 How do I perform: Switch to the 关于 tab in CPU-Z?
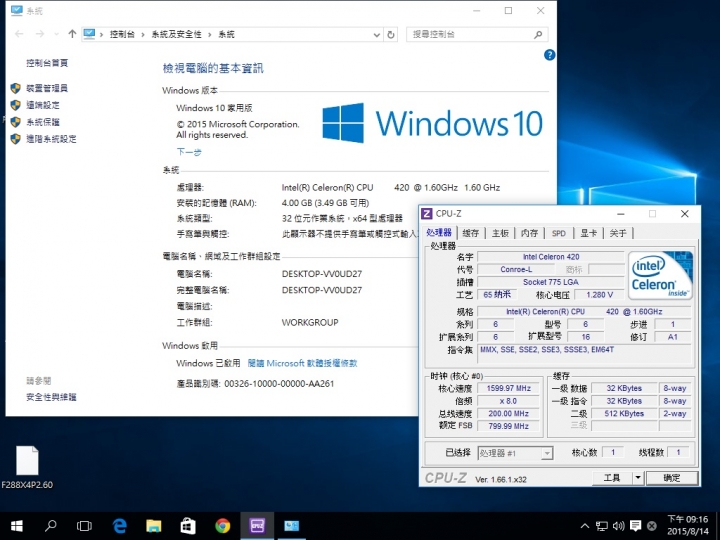pos(618,233)
